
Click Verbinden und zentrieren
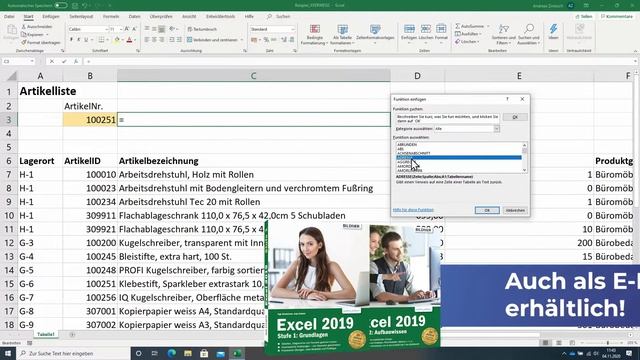[x=212, y=40]
